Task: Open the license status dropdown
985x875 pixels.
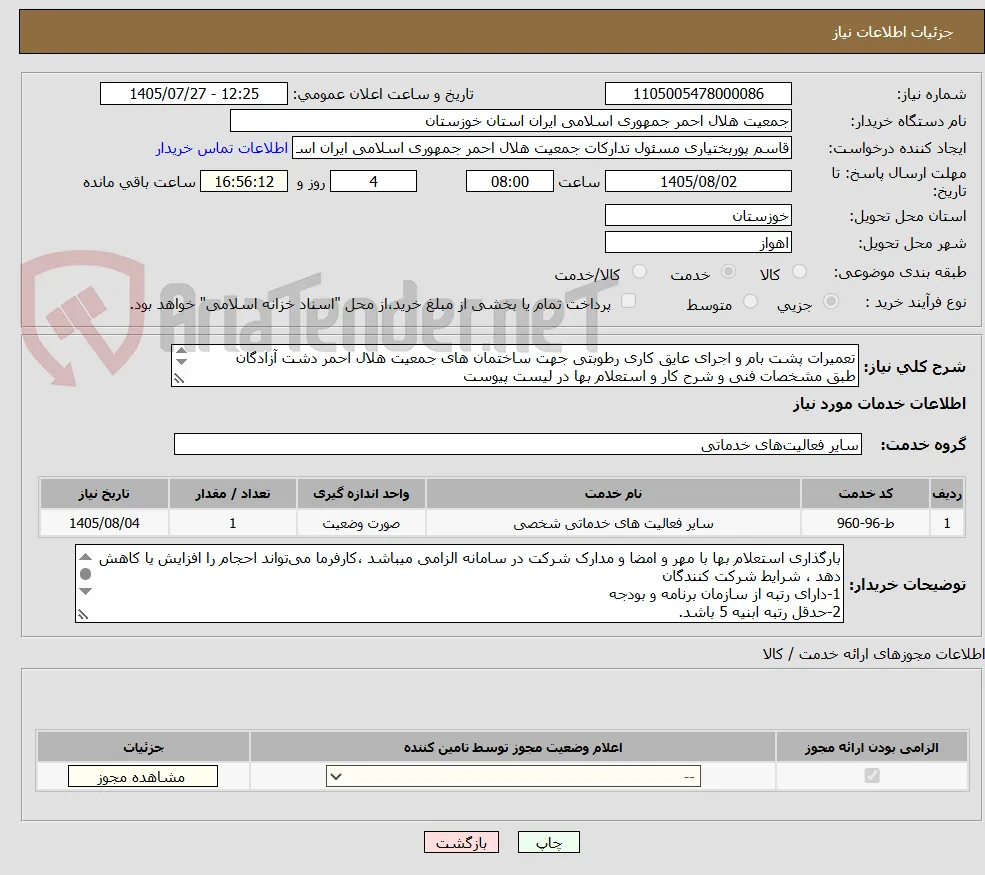Action: coord(513,776)
